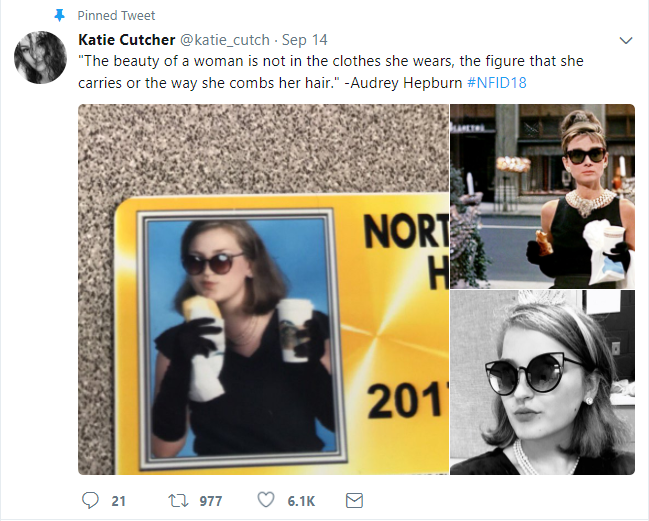Open the Katie Cutcher profile name link
649x521 pixels.
point(125,40)
